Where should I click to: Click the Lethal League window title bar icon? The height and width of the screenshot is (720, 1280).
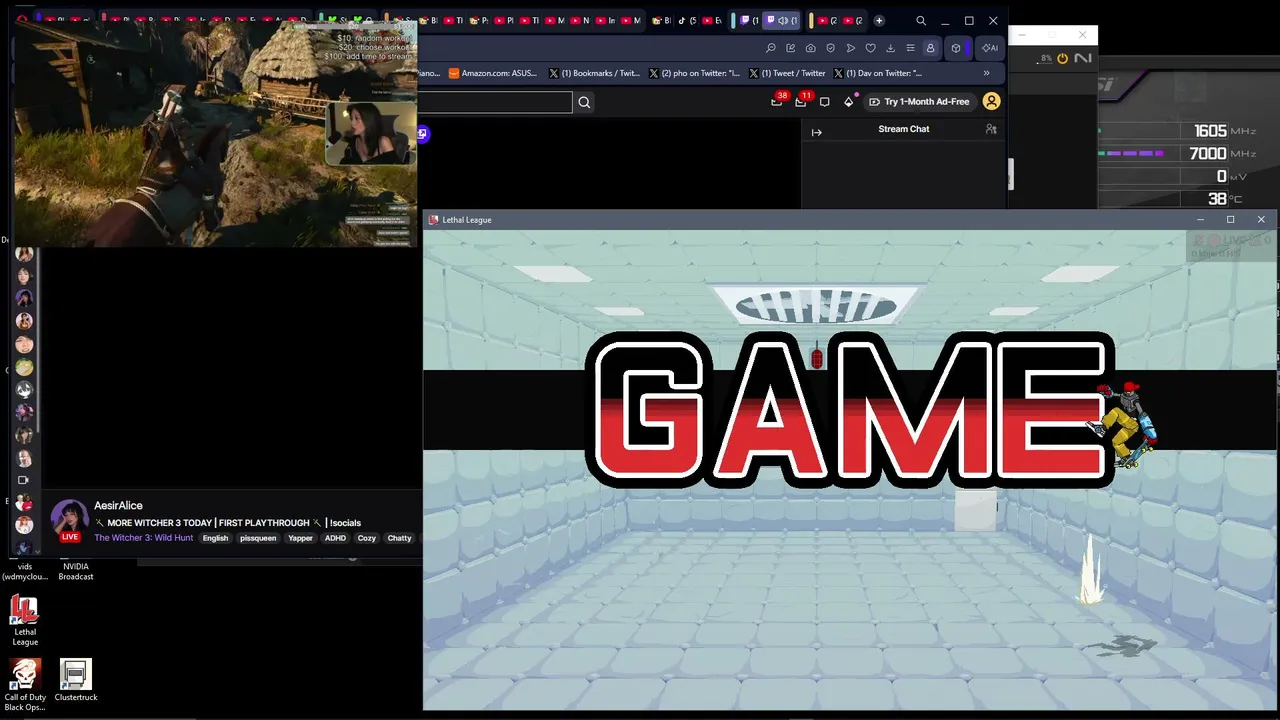pyautogui.click(x=434, y=220)
